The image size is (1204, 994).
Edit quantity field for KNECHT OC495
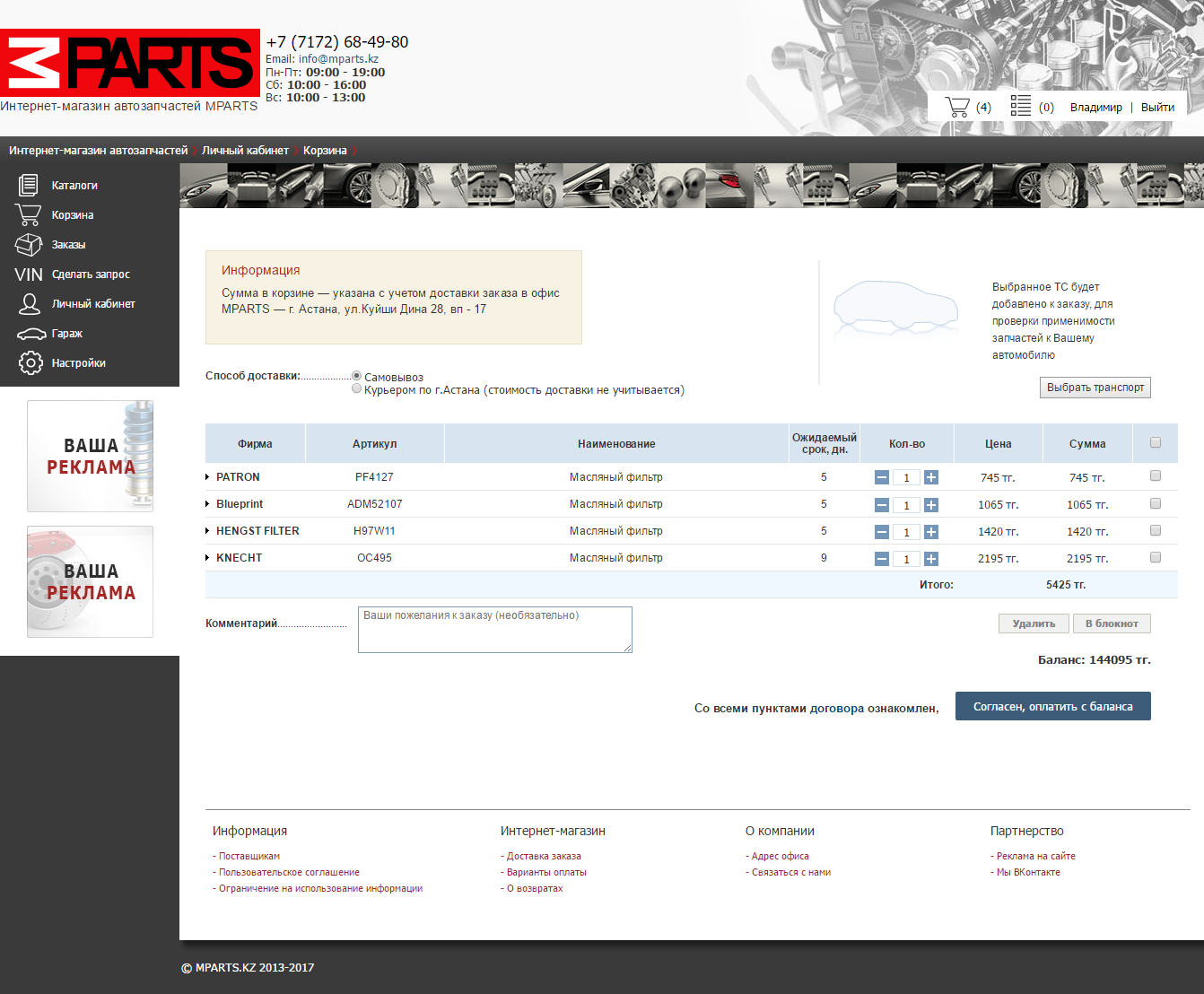coord(906,559)
